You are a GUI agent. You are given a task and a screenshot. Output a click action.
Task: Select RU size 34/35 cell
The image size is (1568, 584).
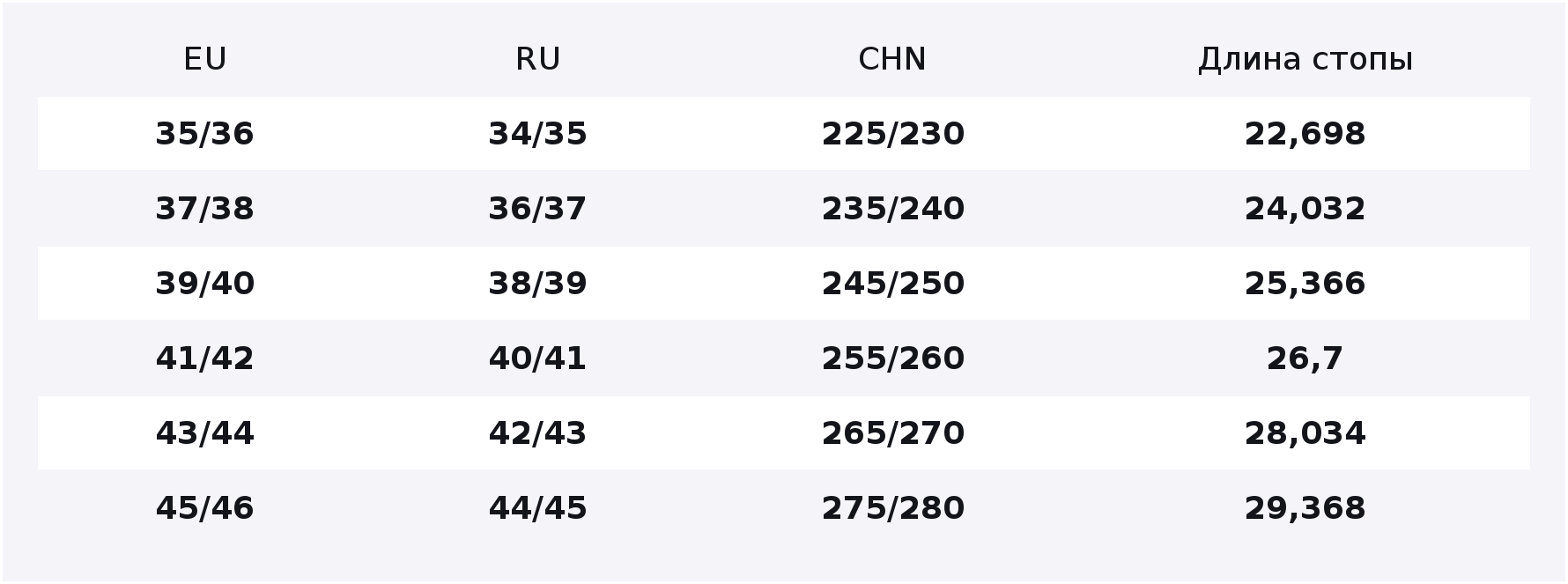(537, 134)
